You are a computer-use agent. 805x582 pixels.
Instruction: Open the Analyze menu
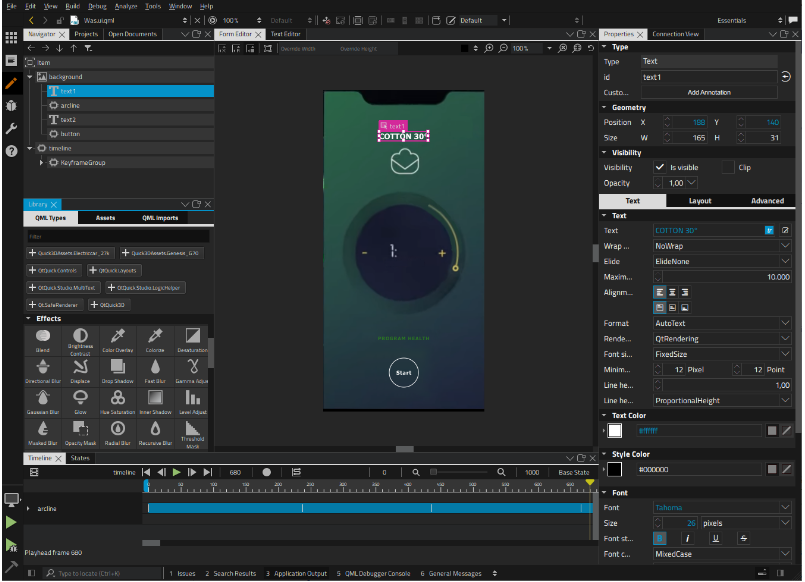[126, 6]
